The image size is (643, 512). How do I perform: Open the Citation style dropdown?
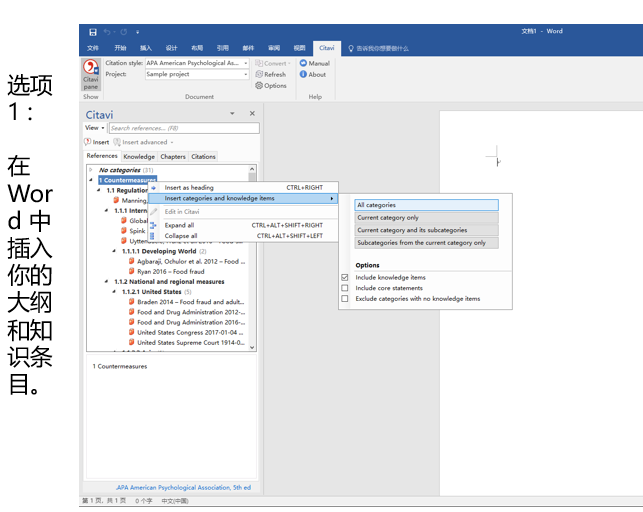[246, 63]
